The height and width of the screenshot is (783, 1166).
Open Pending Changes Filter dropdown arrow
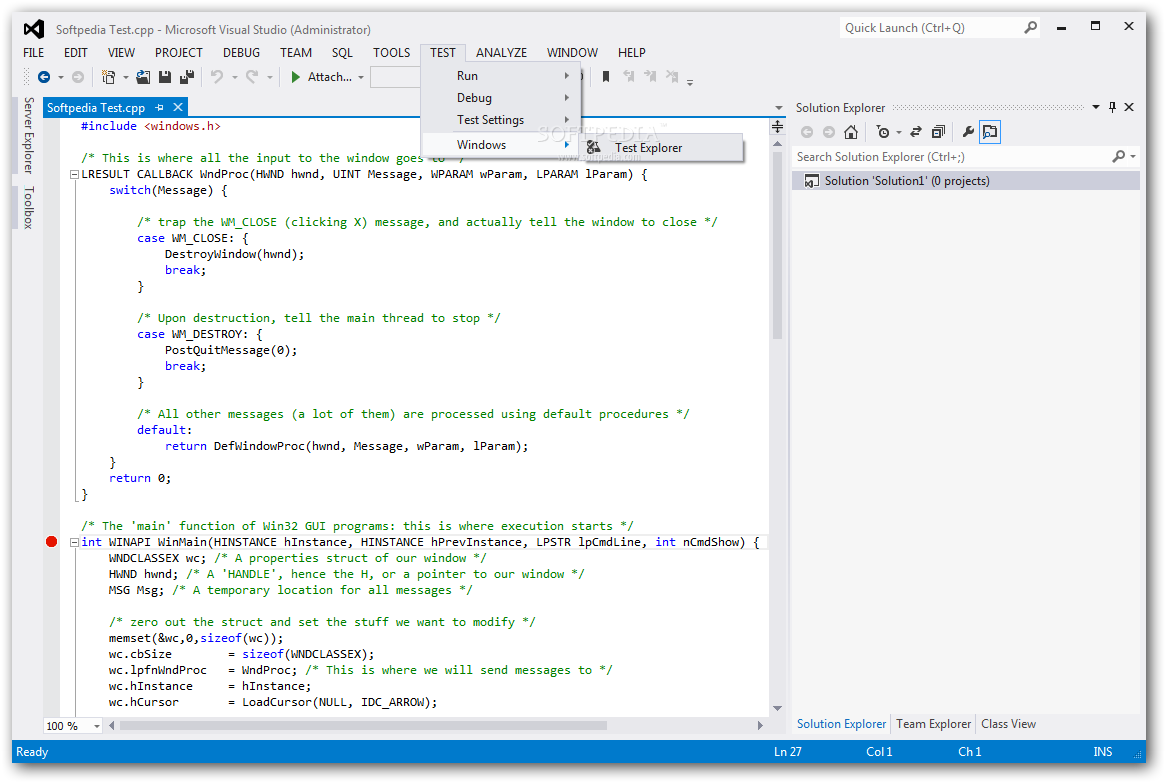[898, 132]
